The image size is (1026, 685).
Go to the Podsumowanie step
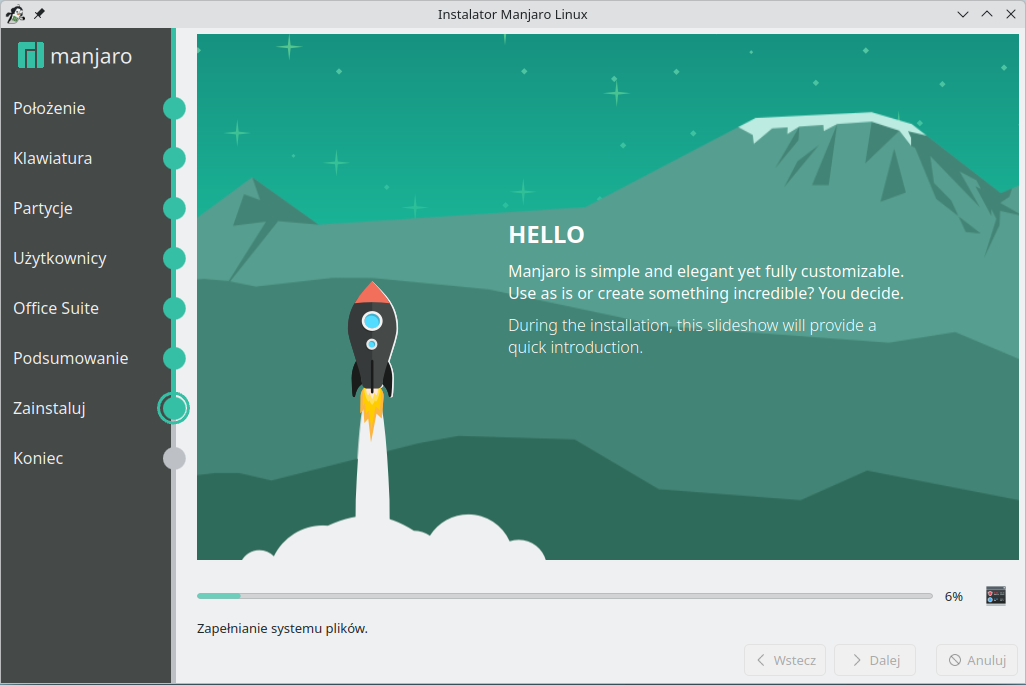(70, 358)
